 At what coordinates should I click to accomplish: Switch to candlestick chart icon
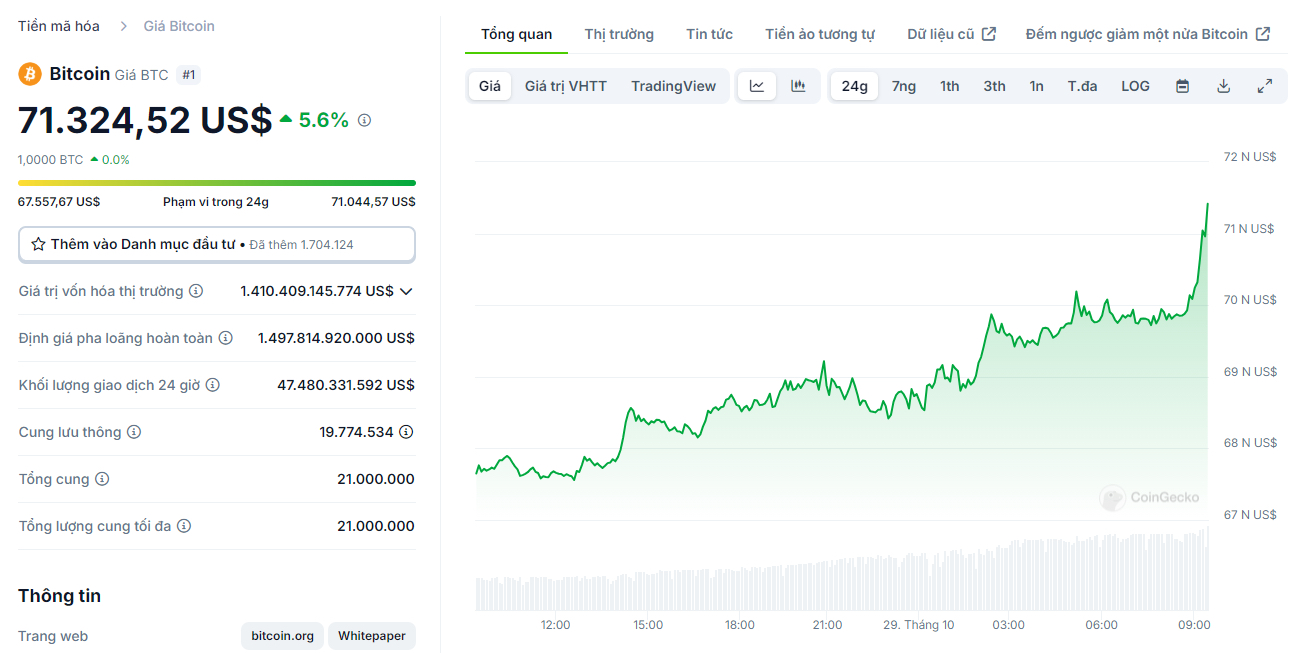[x=798, y=86]
